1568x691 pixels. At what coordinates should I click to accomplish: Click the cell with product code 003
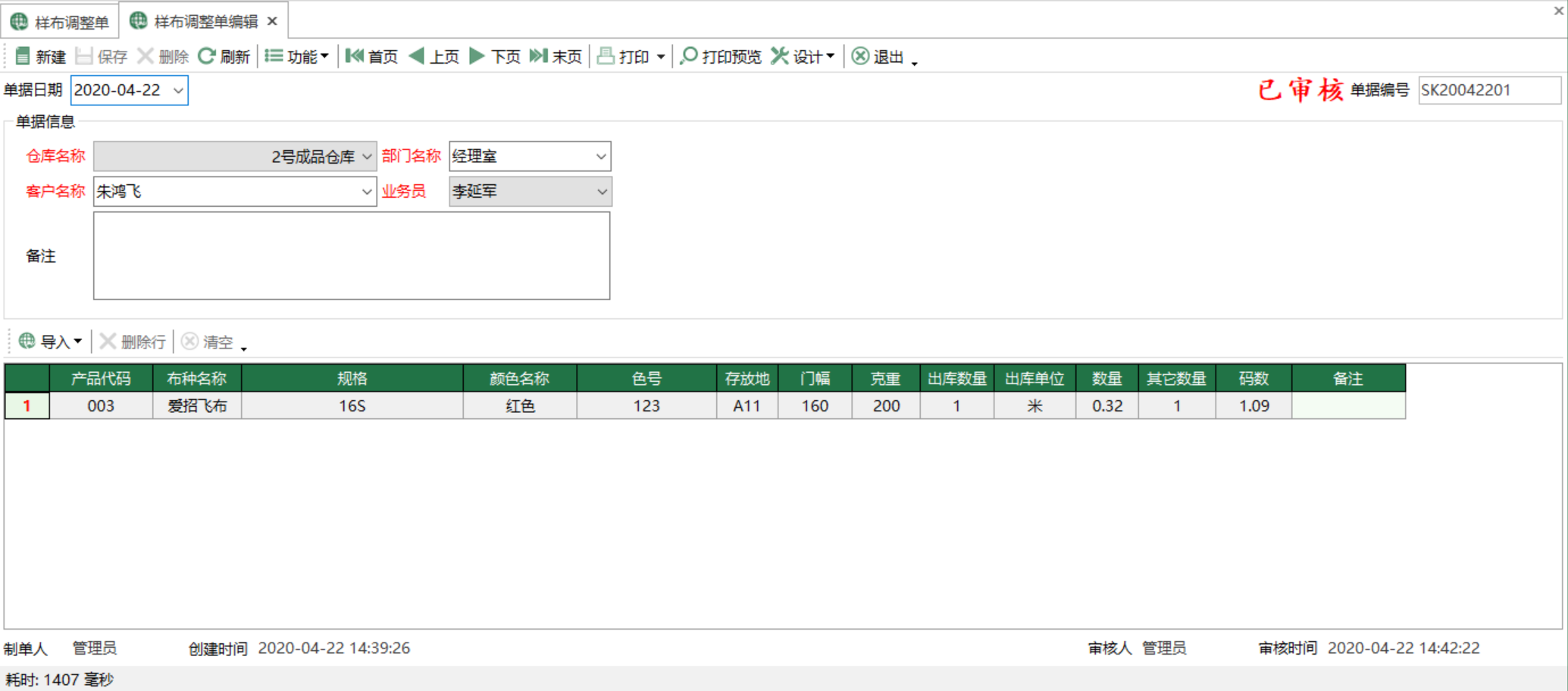click(101, 406)
